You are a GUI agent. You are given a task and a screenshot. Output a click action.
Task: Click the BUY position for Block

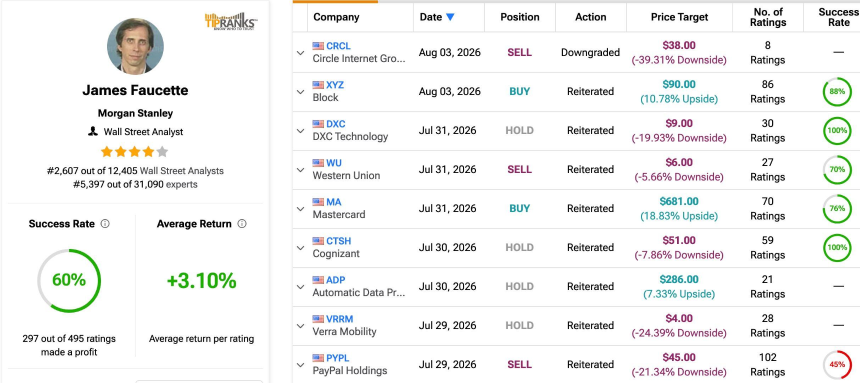coord(519,92)
